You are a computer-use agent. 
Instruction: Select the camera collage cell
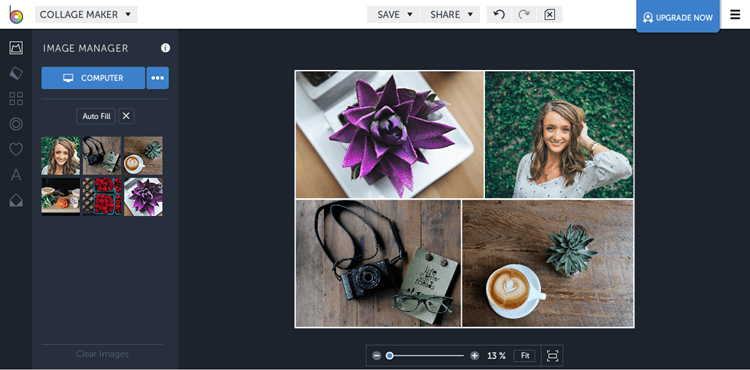tap(378, 263)
